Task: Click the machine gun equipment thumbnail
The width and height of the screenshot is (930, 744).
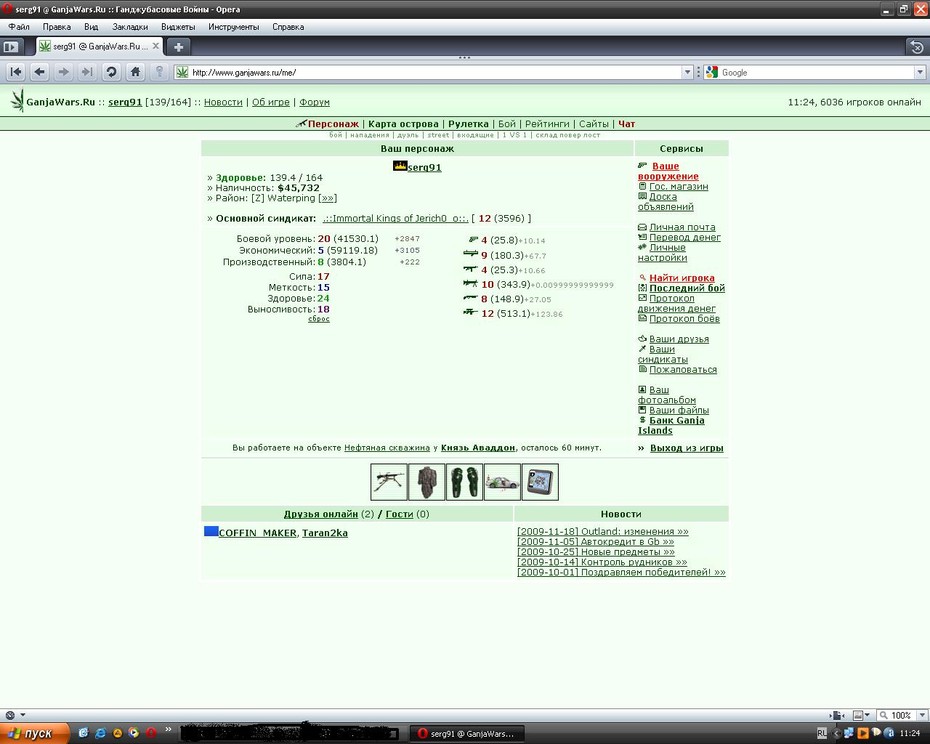Action: point(388,482)
